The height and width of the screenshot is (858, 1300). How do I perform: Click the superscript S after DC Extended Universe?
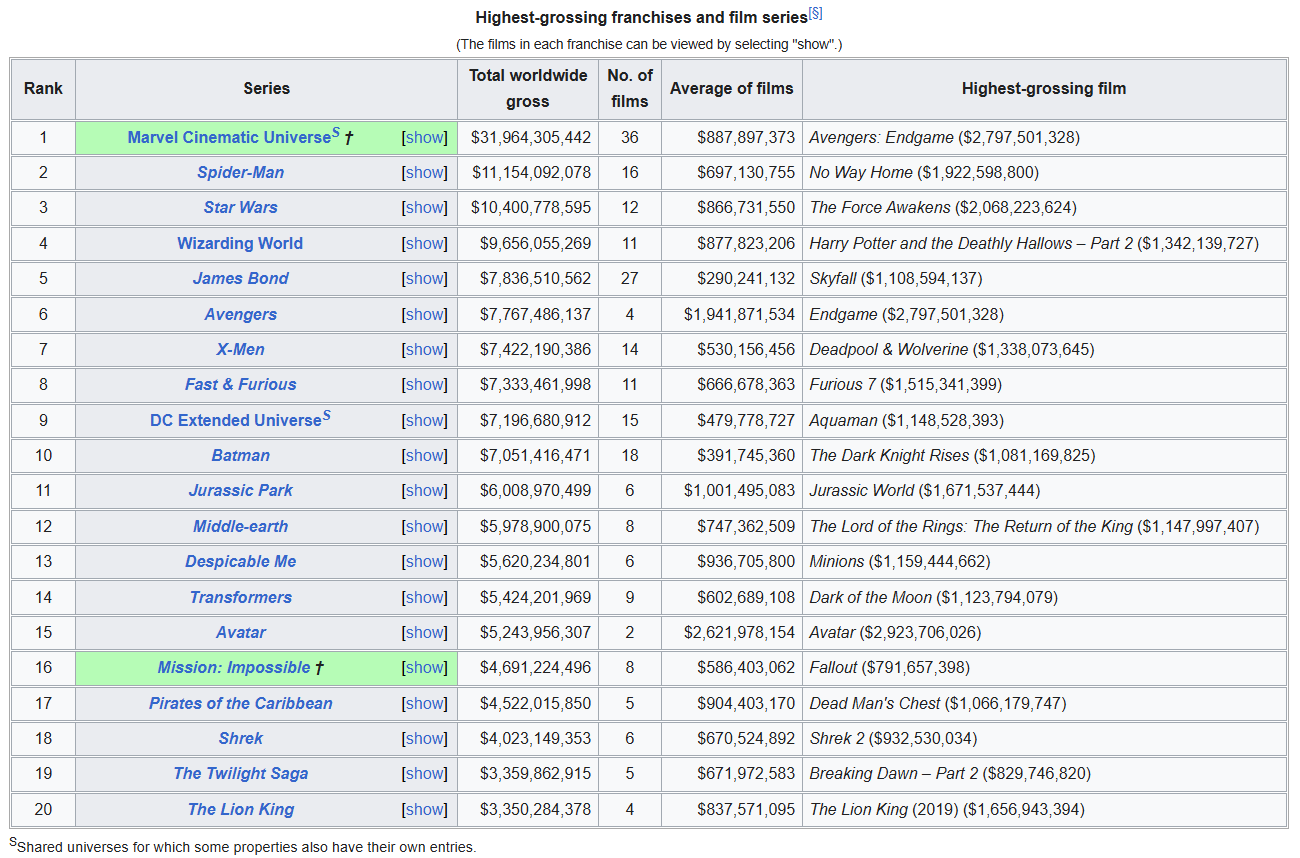[x=326, y=417]
